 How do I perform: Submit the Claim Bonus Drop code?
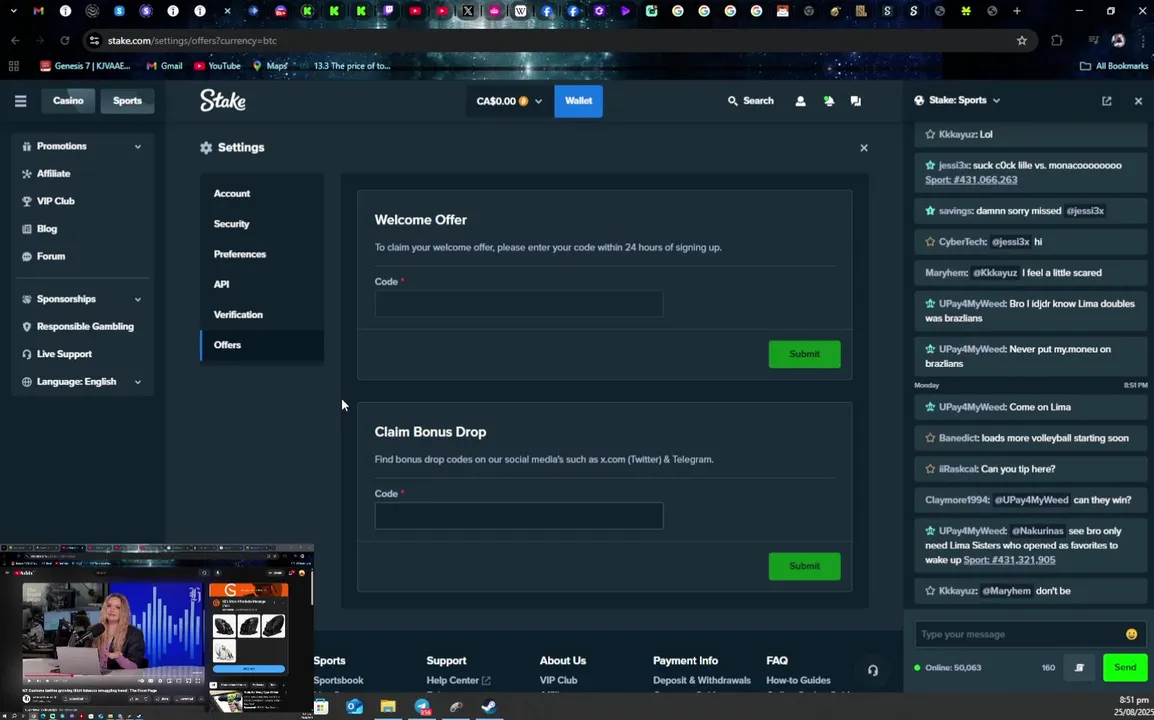click(804, 566)
